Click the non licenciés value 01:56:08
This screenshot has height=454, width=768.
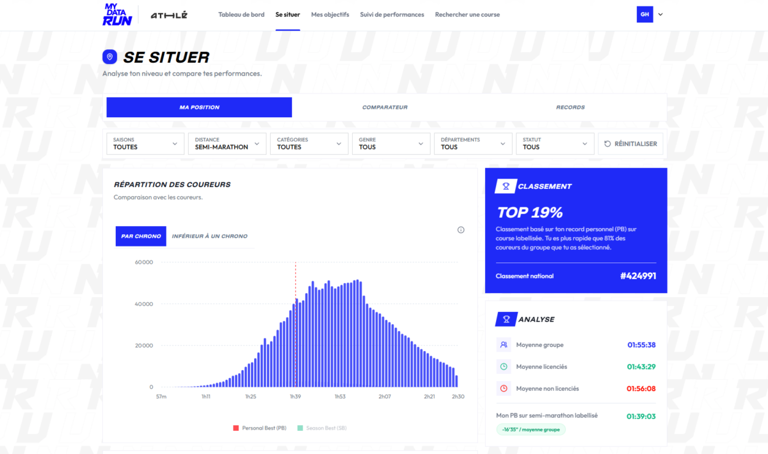click(x=641, y=389)
